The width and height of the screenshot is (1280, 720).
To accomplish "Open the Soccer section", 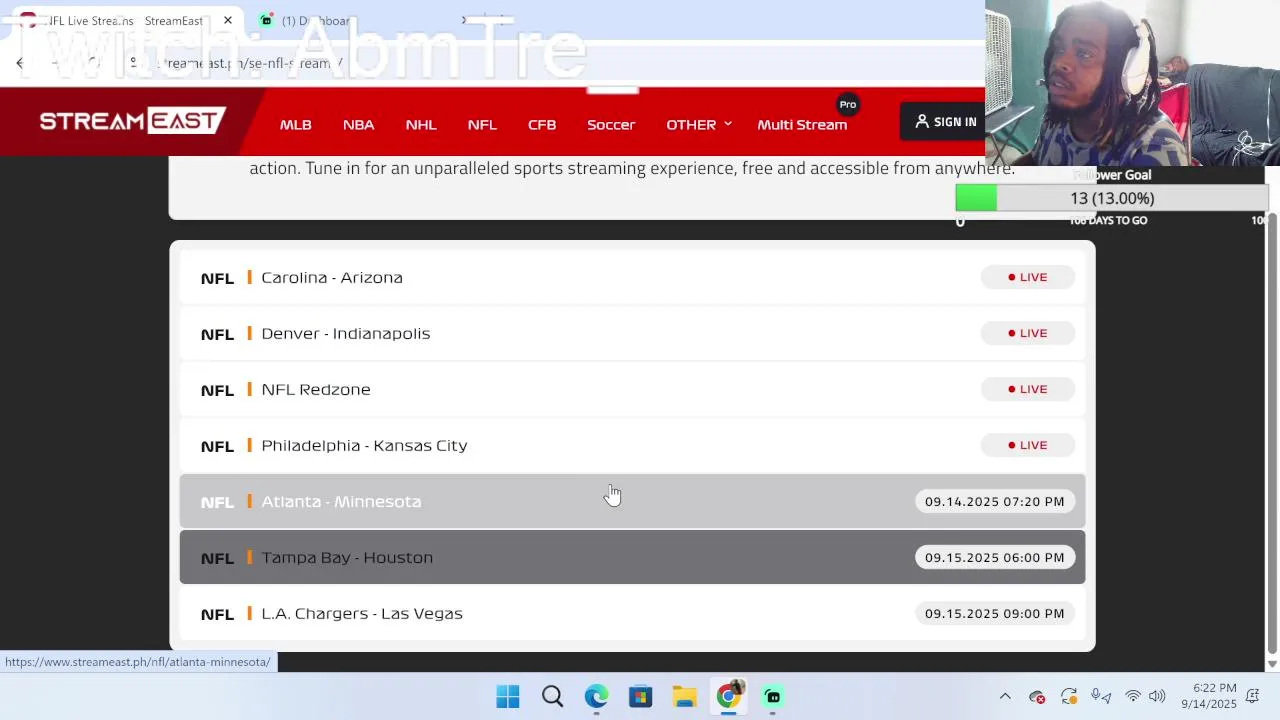I will (611, 125).
